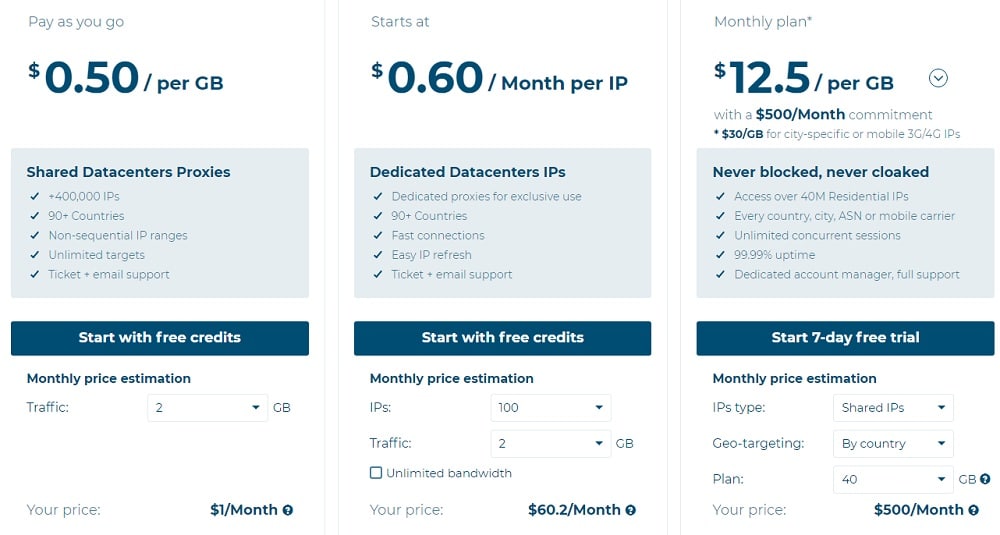Click the Unlimited bandwidth label text
This screenshot has width=1000, height=535.
point(449,473)
